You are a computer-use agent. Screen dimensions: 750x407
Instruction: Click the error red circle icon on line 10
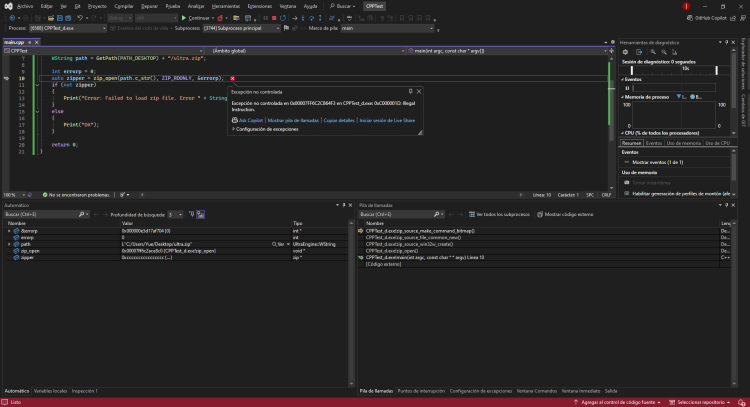click(x=232, y=78)
